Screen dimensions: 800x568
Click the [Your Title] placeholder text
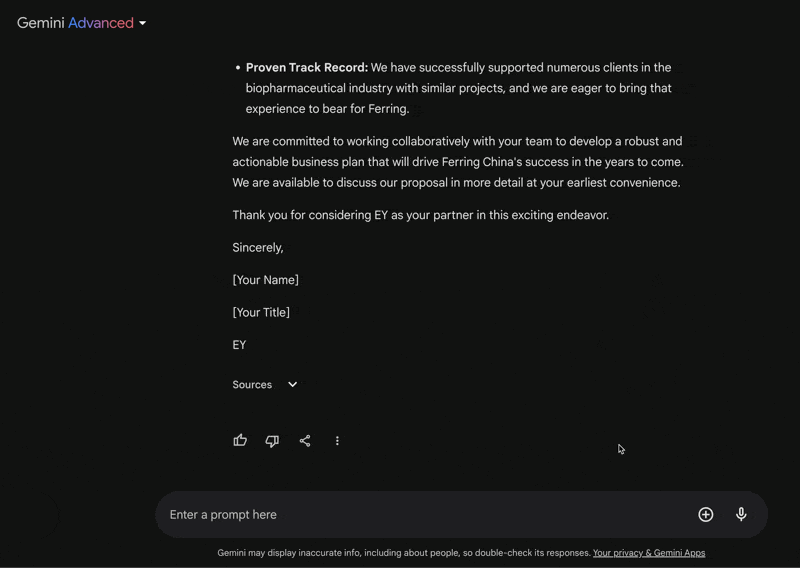pyautogui.click(x=261, y=312)
